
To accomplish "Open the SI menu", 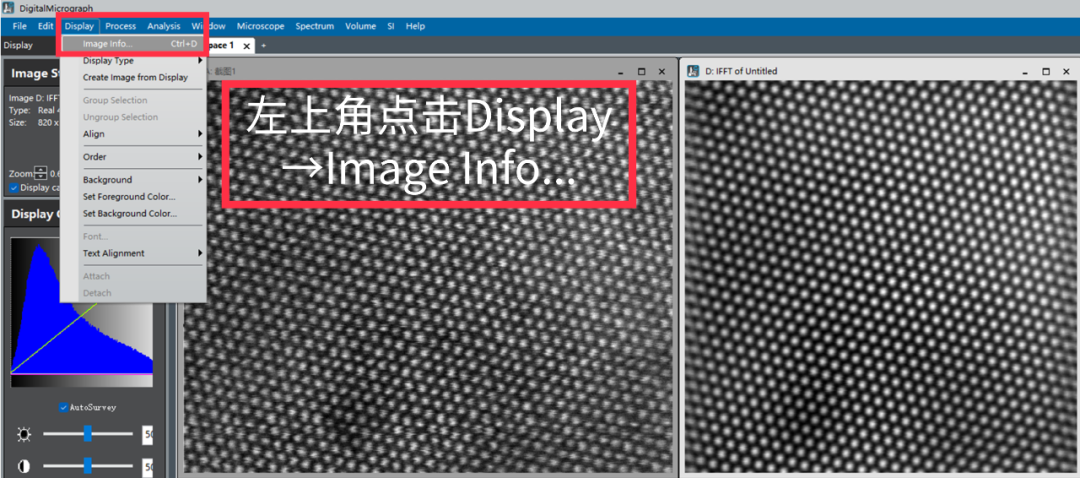I will 391,26.
